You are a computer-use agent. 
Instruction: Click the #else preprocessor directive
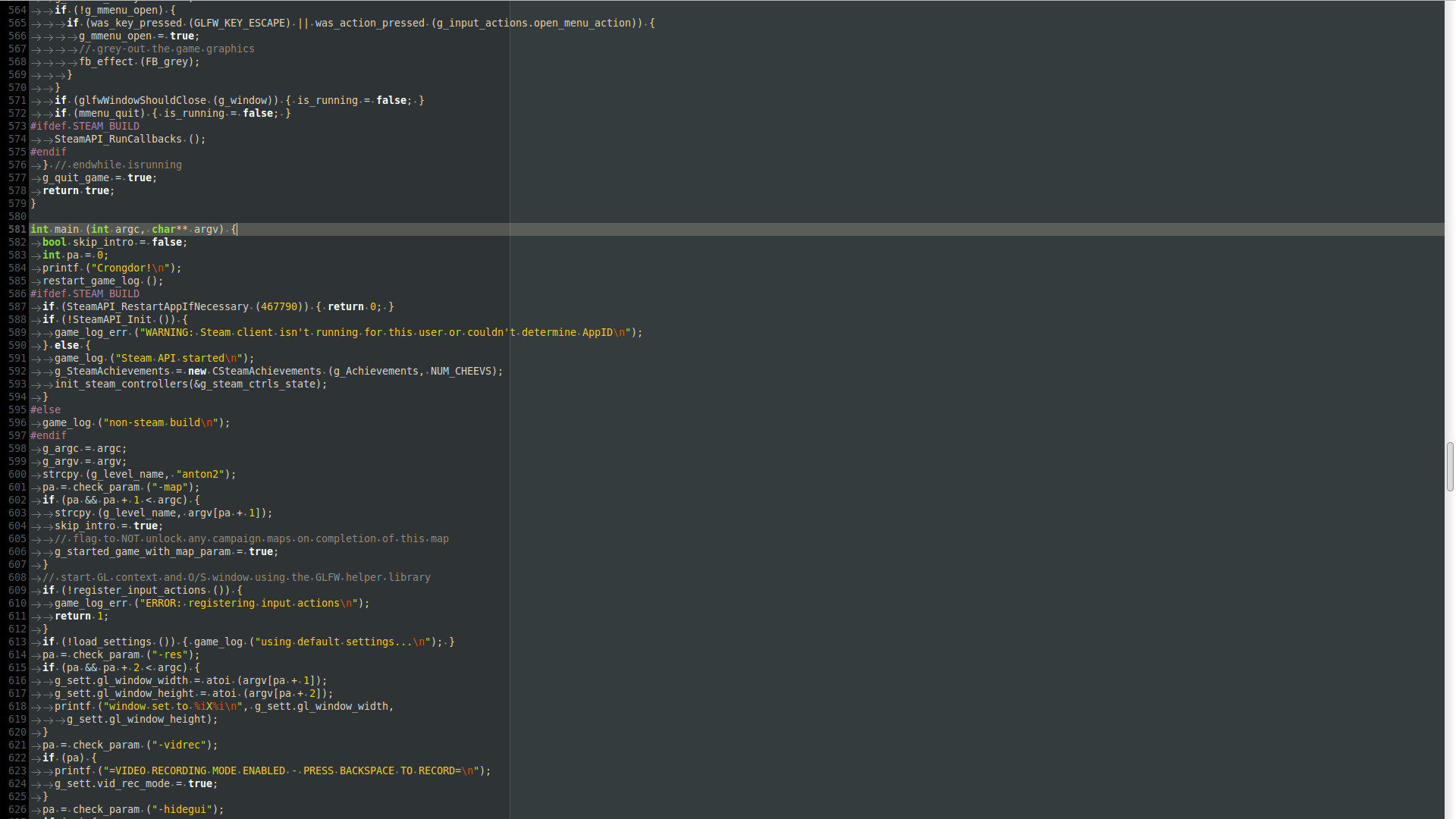click(x=45, y=409)
